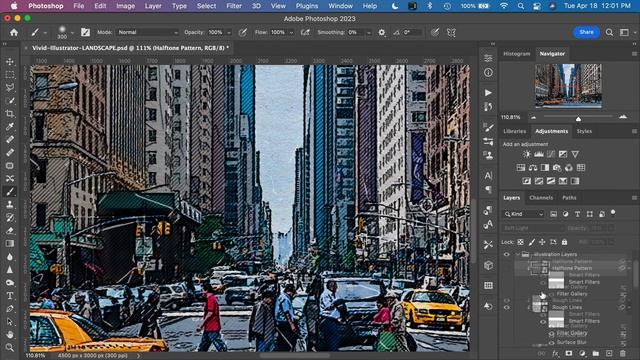Switch to the Channels tab

(x=541, y=198)
